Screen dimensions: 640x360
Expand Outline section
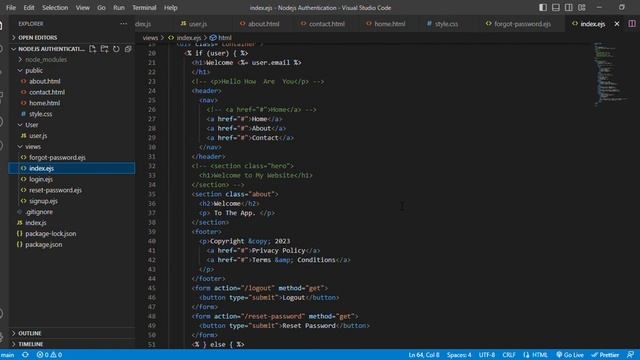point(29,333)
